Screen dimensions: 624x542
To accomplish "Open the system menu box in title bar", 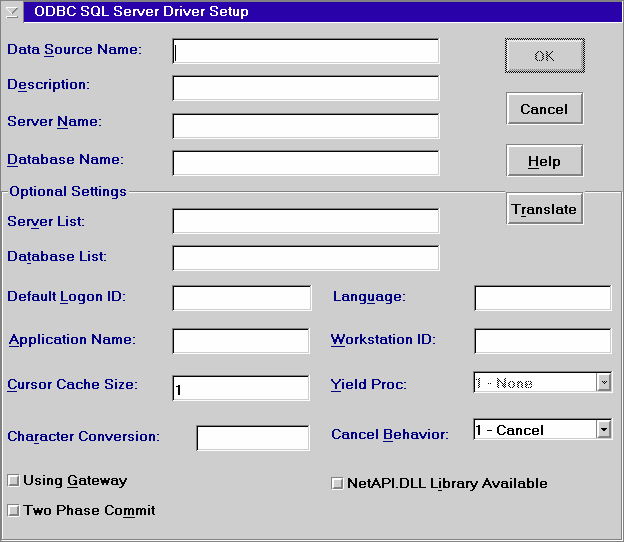I will coord(12,12).
